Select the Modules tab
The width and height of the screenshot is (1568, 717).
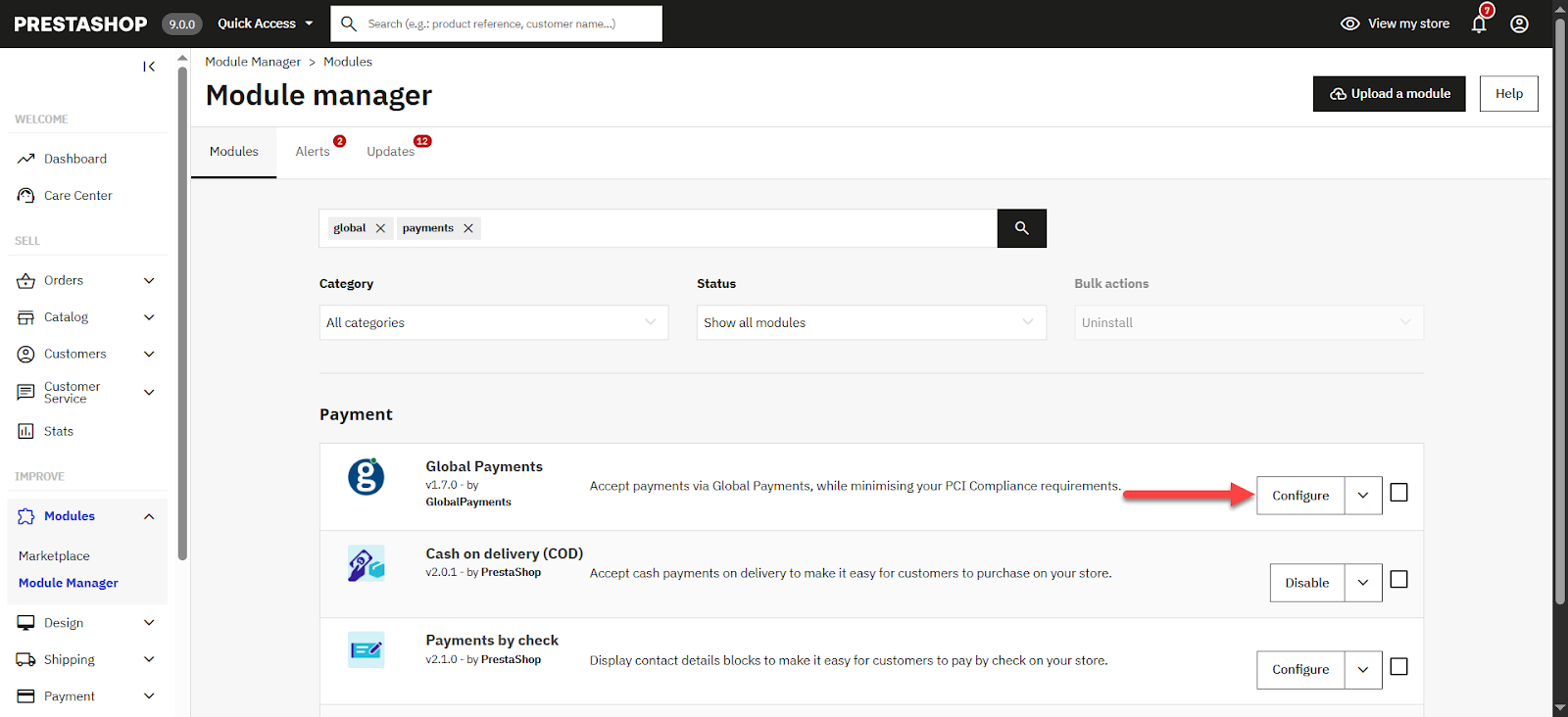pyautogui.click(x=234, y=152)
